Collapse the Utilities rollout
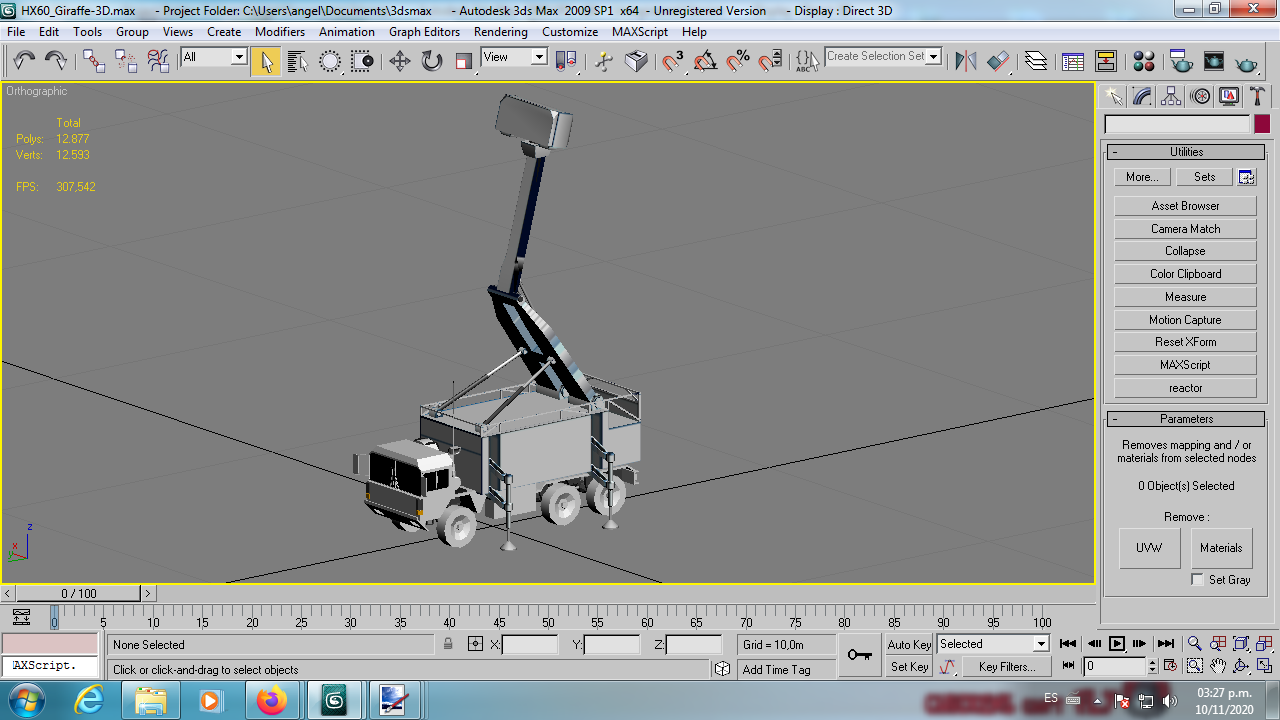This screenshot has height=720, width=1280. [1185, 152]
